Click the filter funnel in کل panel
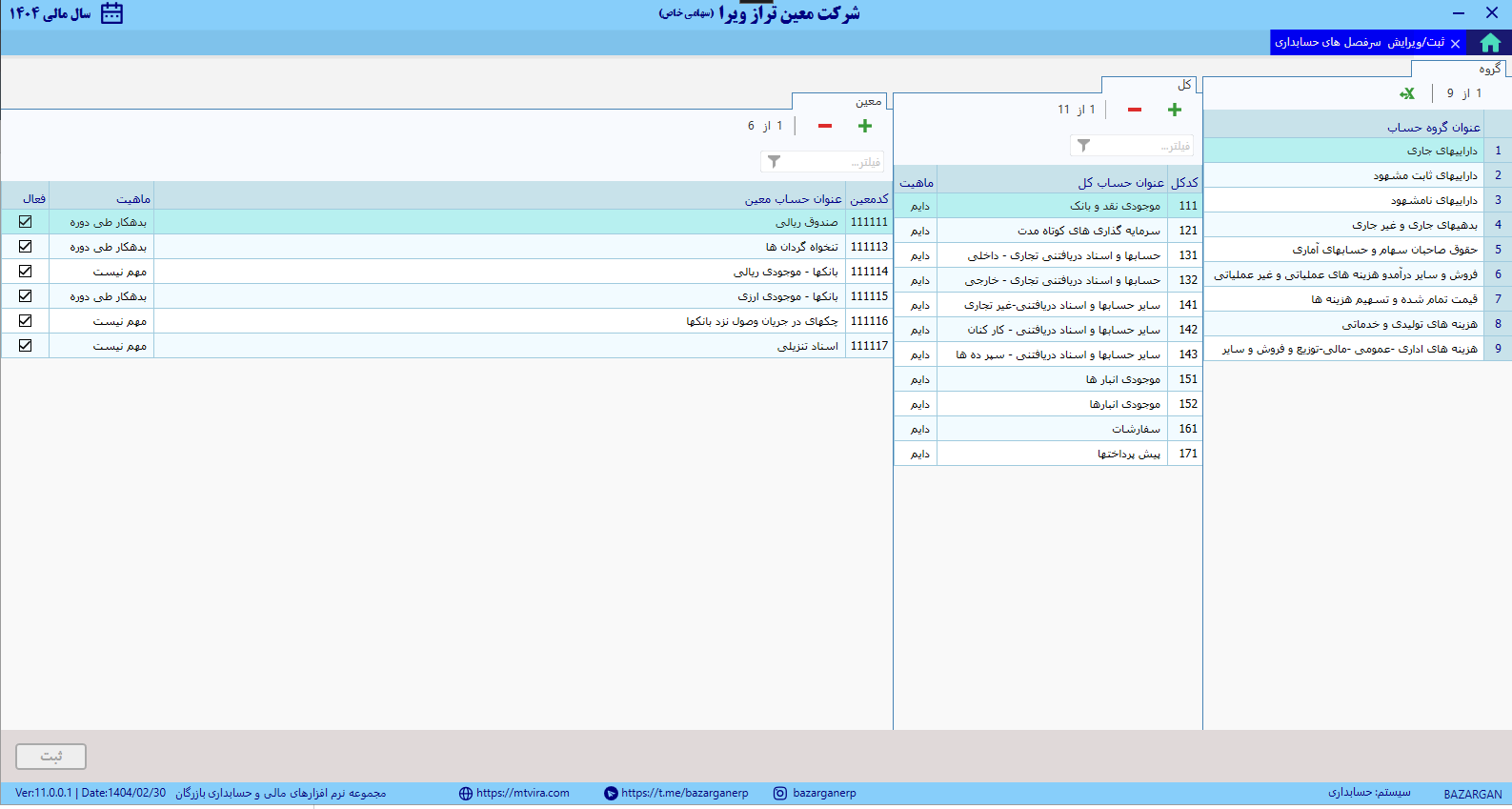1512x809 pixels. (x=1083, y=146)
